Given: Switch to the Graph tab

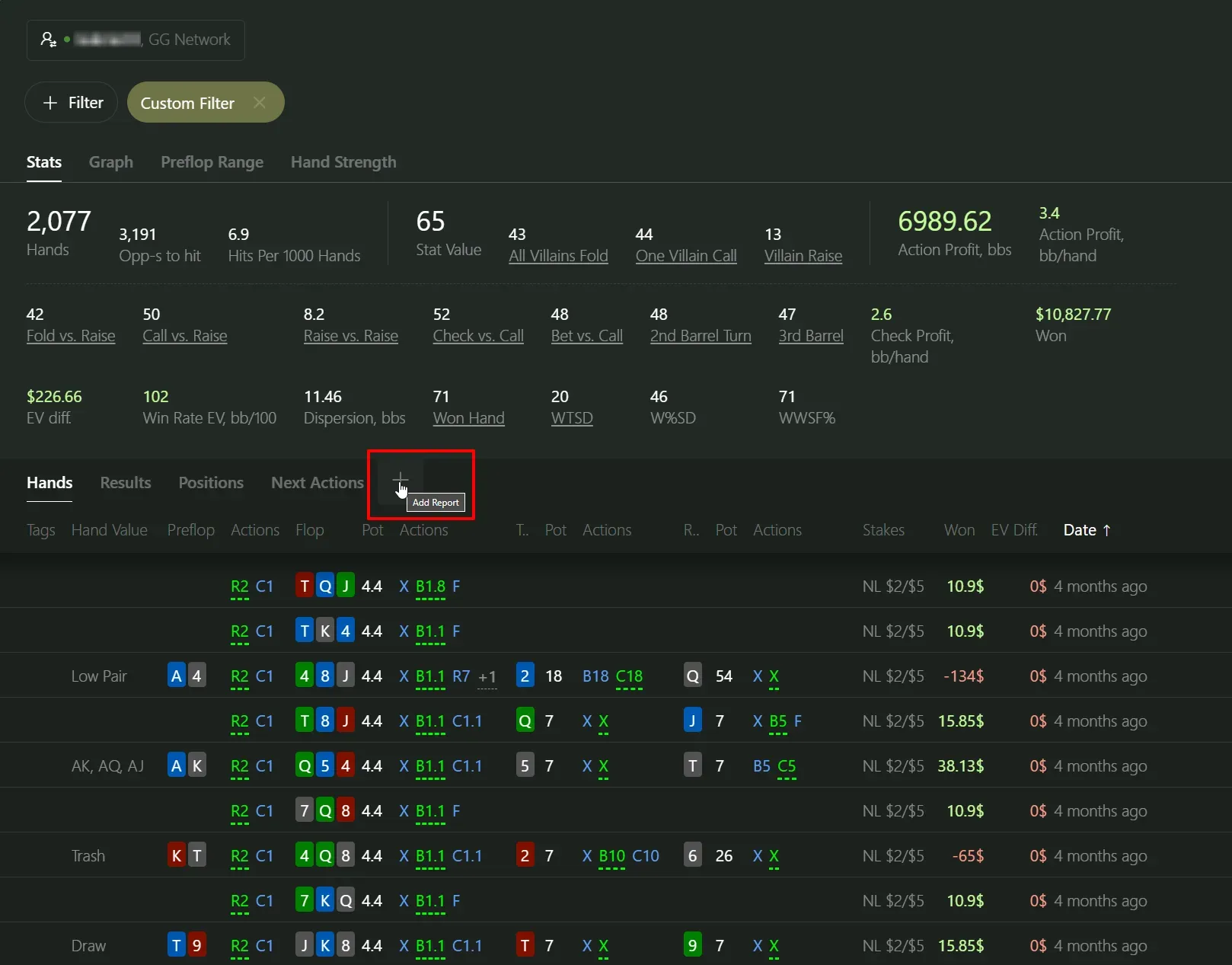Looking at the screenshot, I should tap(110, 162).
